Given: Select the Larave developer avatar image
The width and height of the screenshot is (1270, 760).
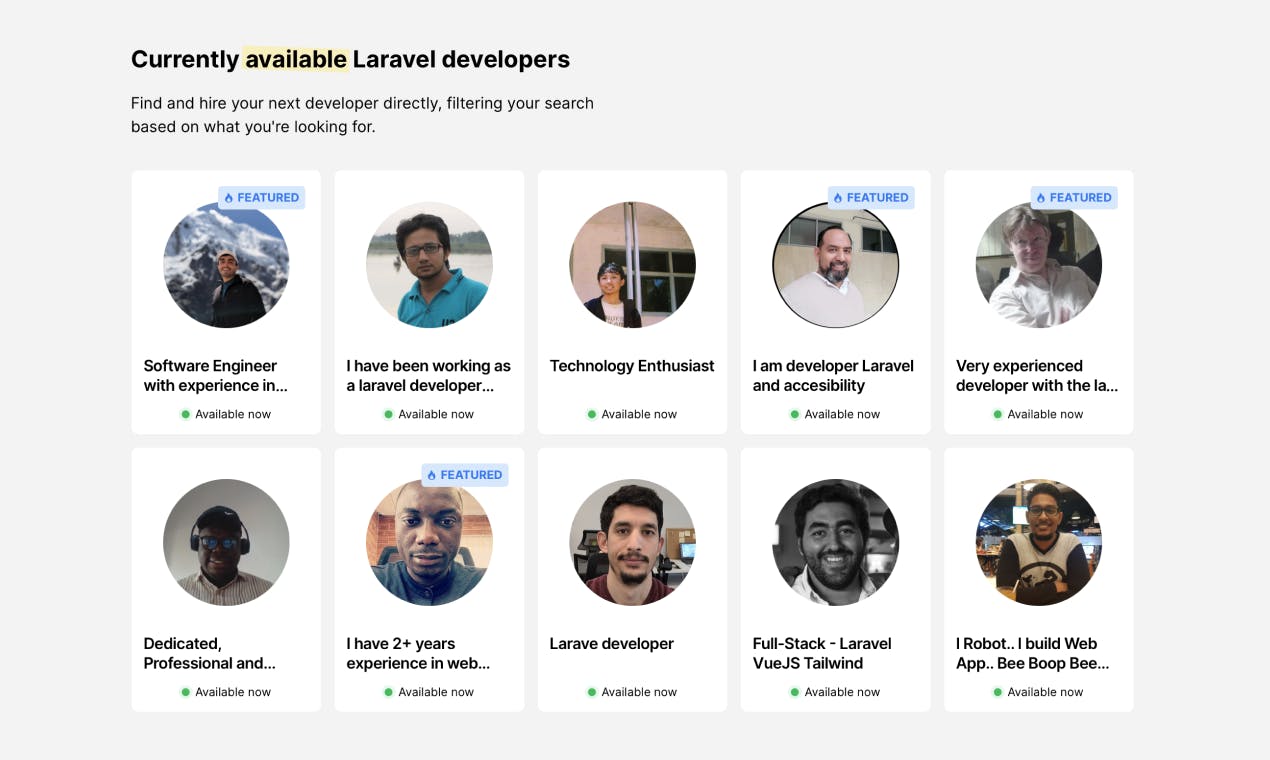Looking at the screenshot, I should (x=632, y=542).
